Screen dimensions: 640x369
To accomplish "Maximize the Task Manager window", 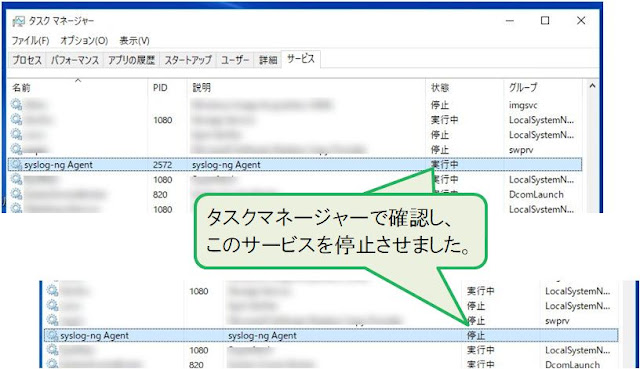I will pyautogui.click(x=545, y=20).
